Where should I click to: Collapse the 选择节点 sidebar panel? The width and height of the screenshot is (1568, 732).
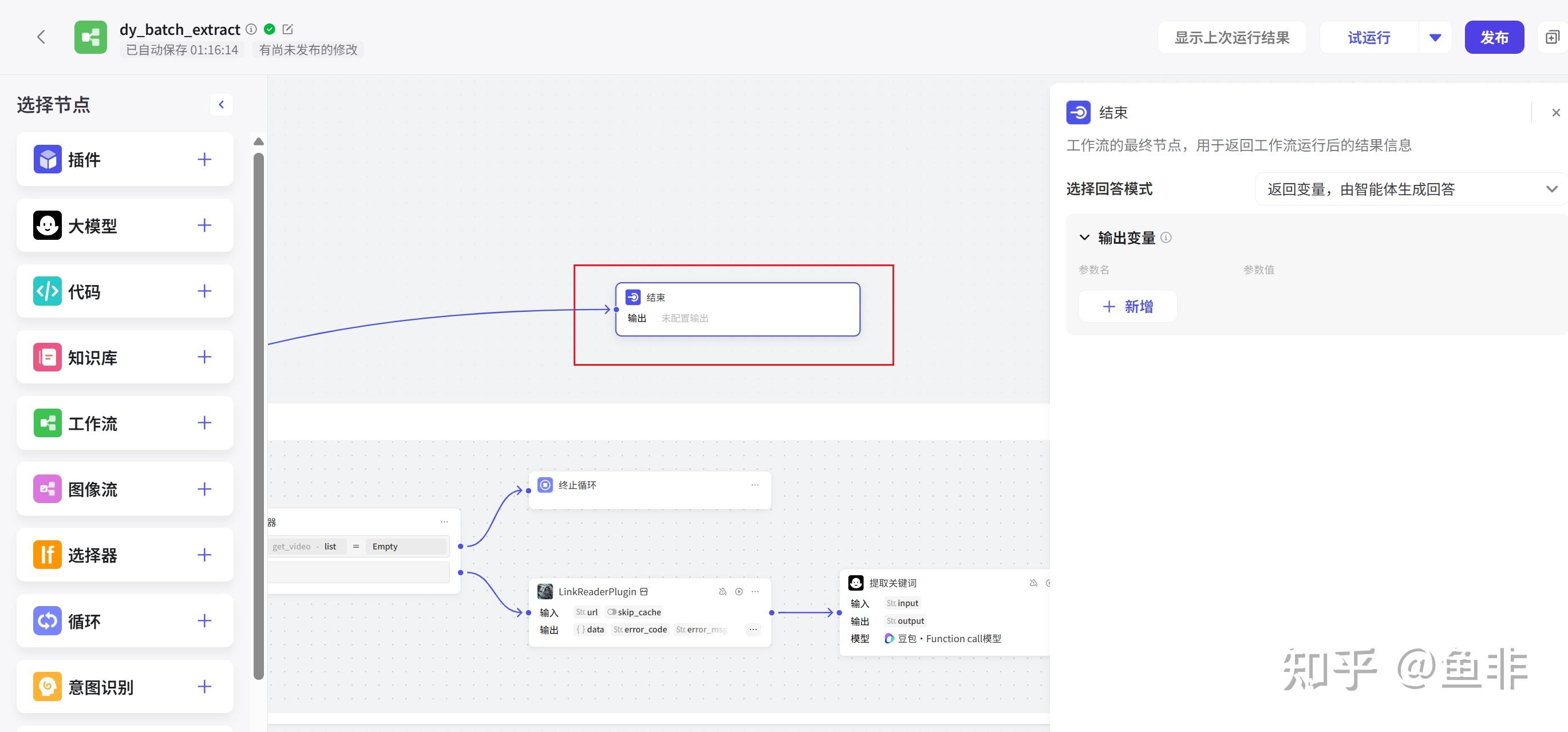pos(222,105)
